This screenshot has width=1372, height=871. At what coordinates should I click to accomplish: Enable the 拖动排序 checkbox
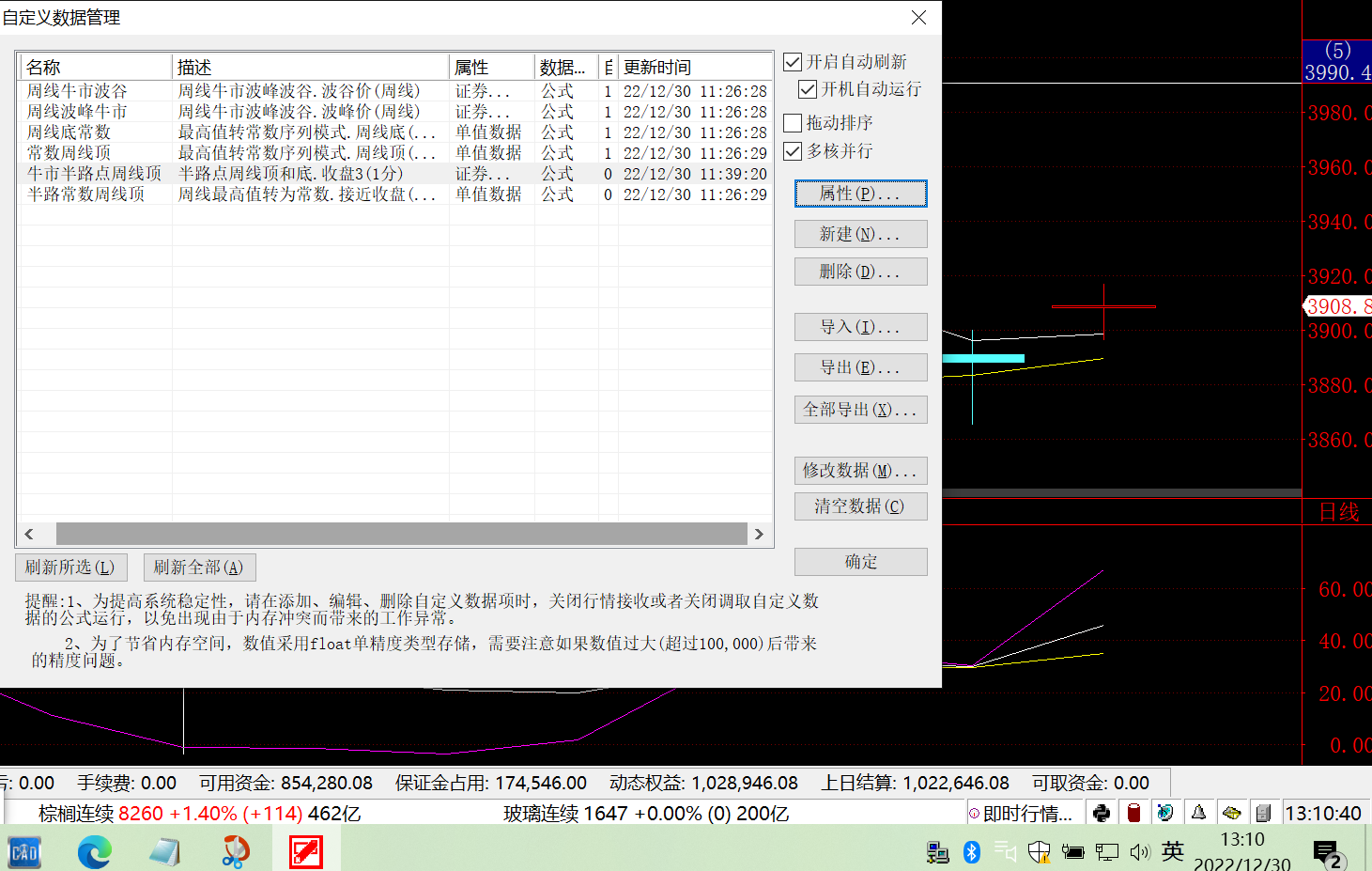[x=794, y=123]
